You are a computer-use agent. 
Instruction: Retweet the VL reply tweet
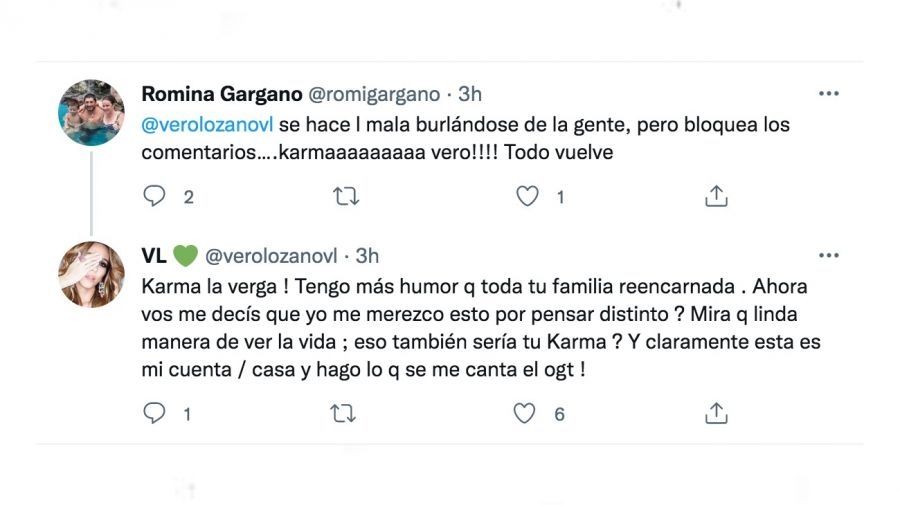tap(343, 413)
